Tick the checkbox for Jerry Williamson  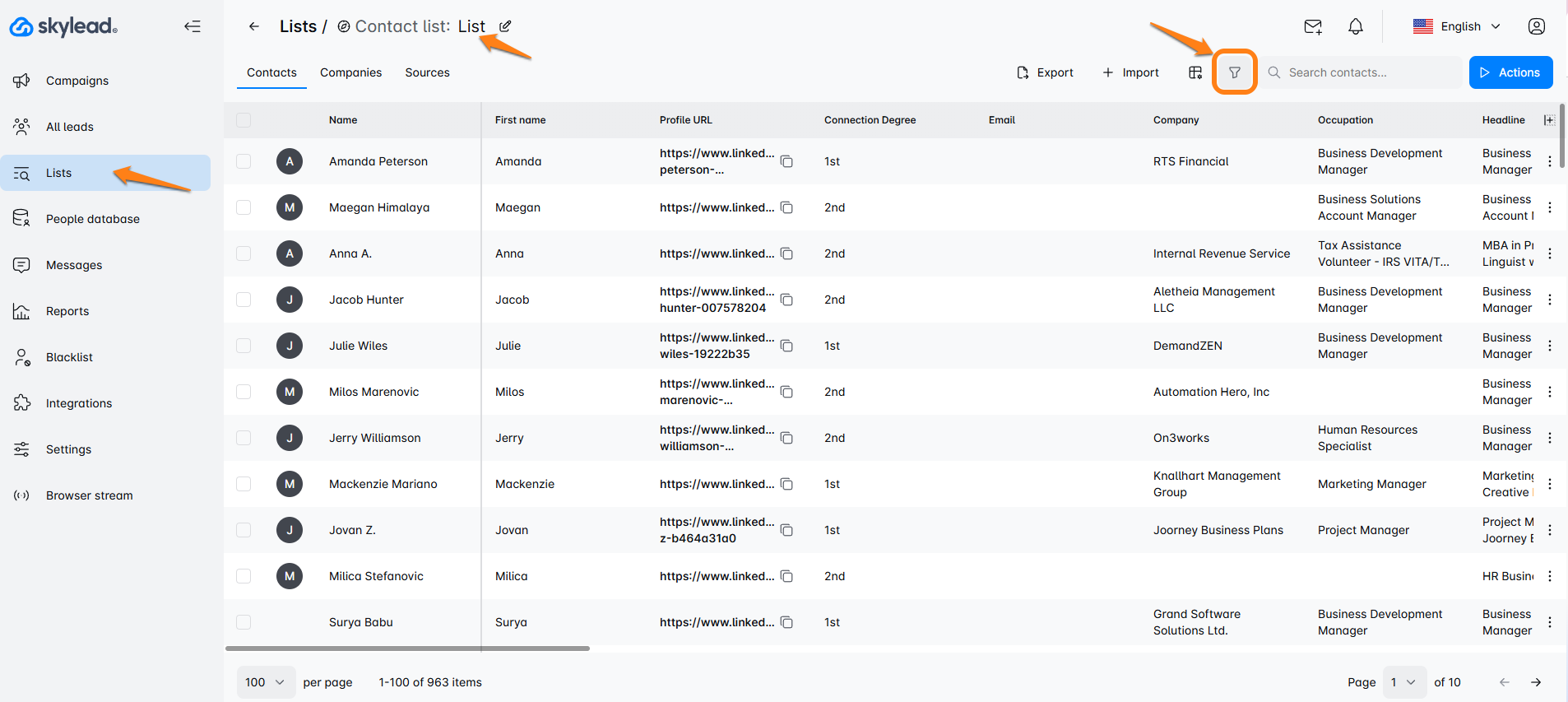tap(244, 438)
